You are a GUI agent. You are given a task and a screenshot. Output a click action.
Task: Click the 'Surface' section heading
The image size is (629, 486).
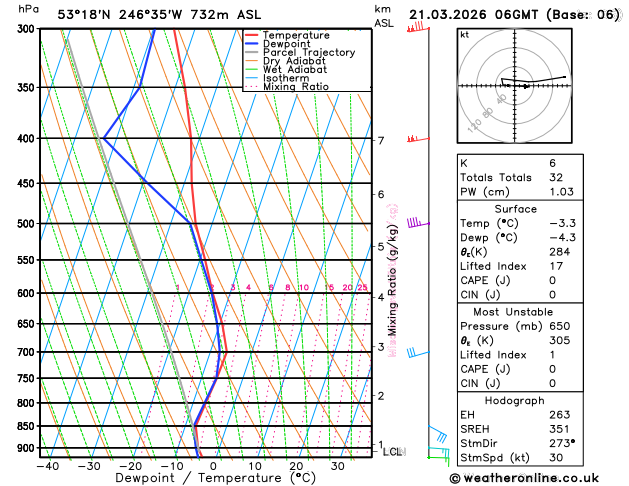coord(515,209)
